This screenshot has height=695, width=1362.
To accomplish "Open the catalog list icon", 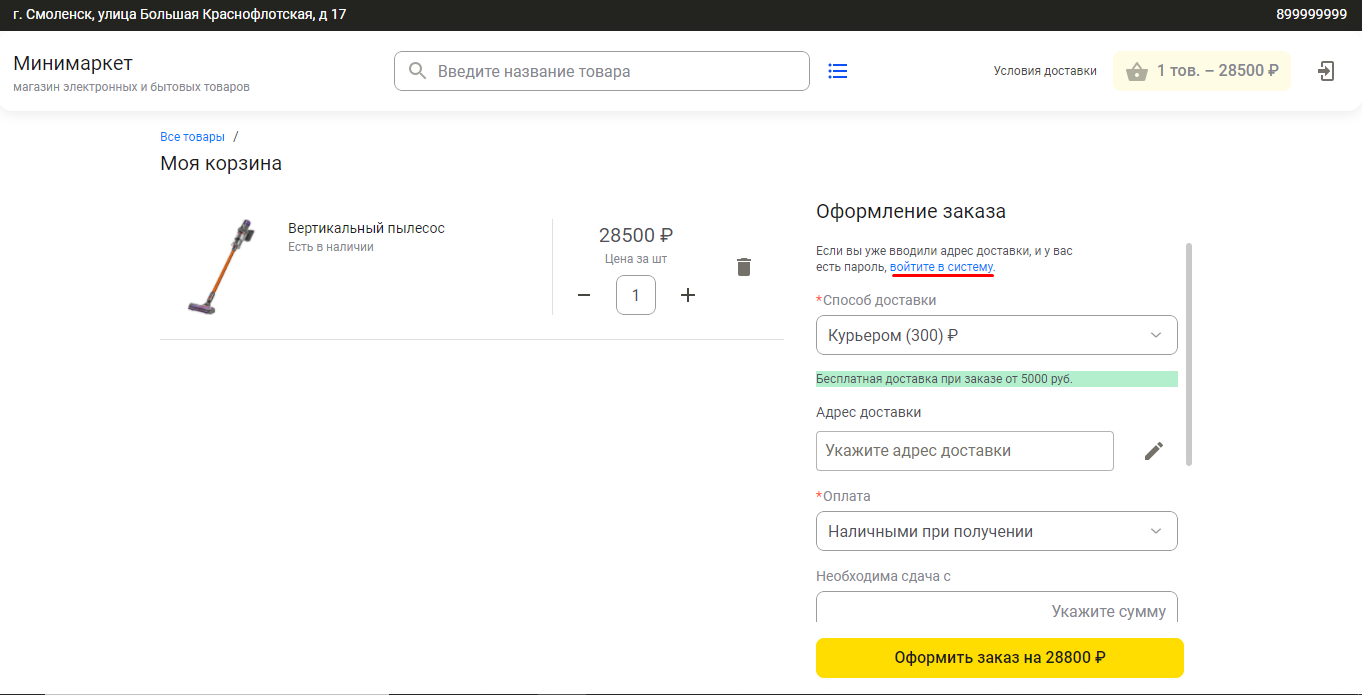I will click(838, 71).
